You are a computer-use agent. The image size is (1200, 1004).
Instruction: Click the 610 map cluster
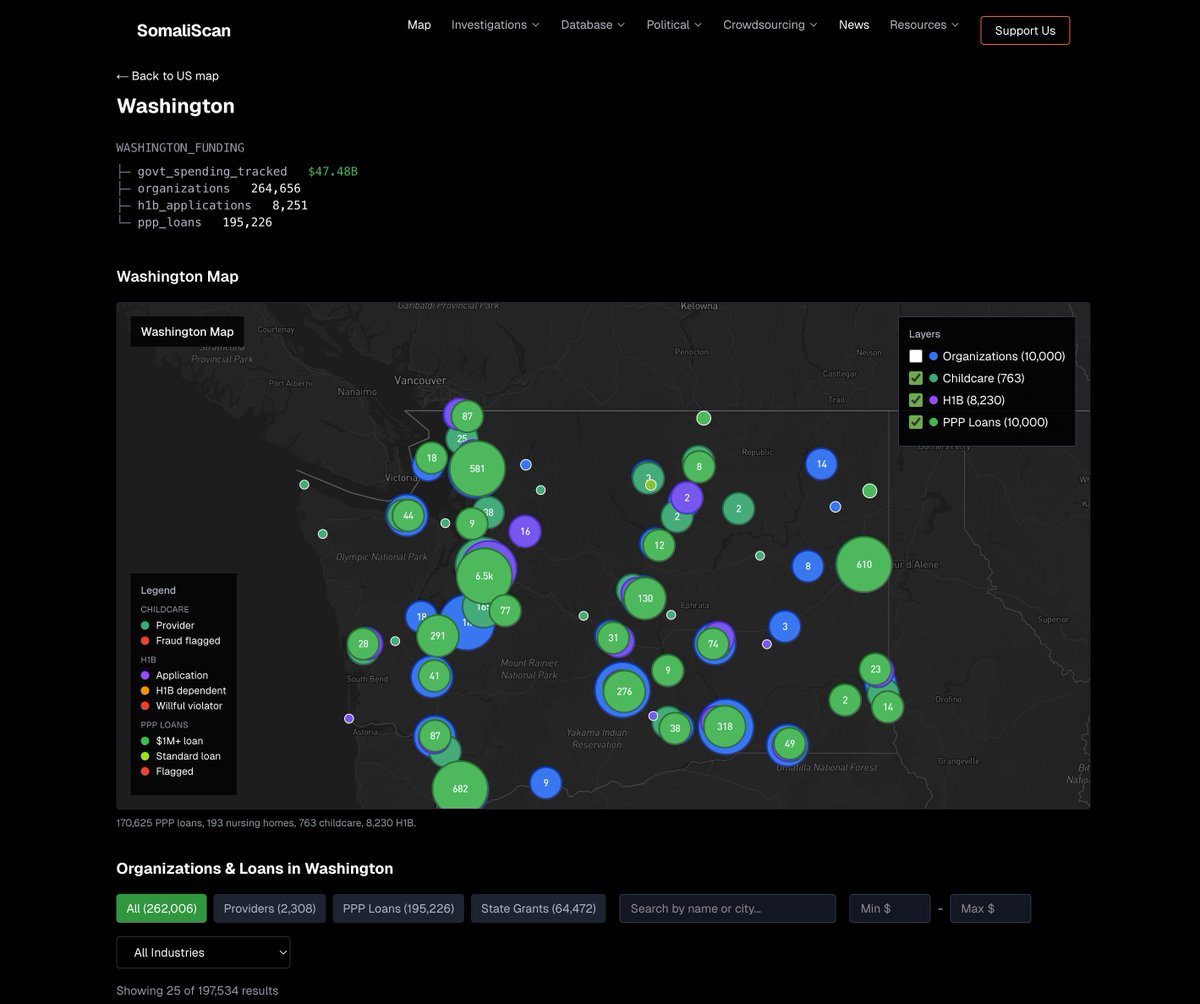point(864,564)
